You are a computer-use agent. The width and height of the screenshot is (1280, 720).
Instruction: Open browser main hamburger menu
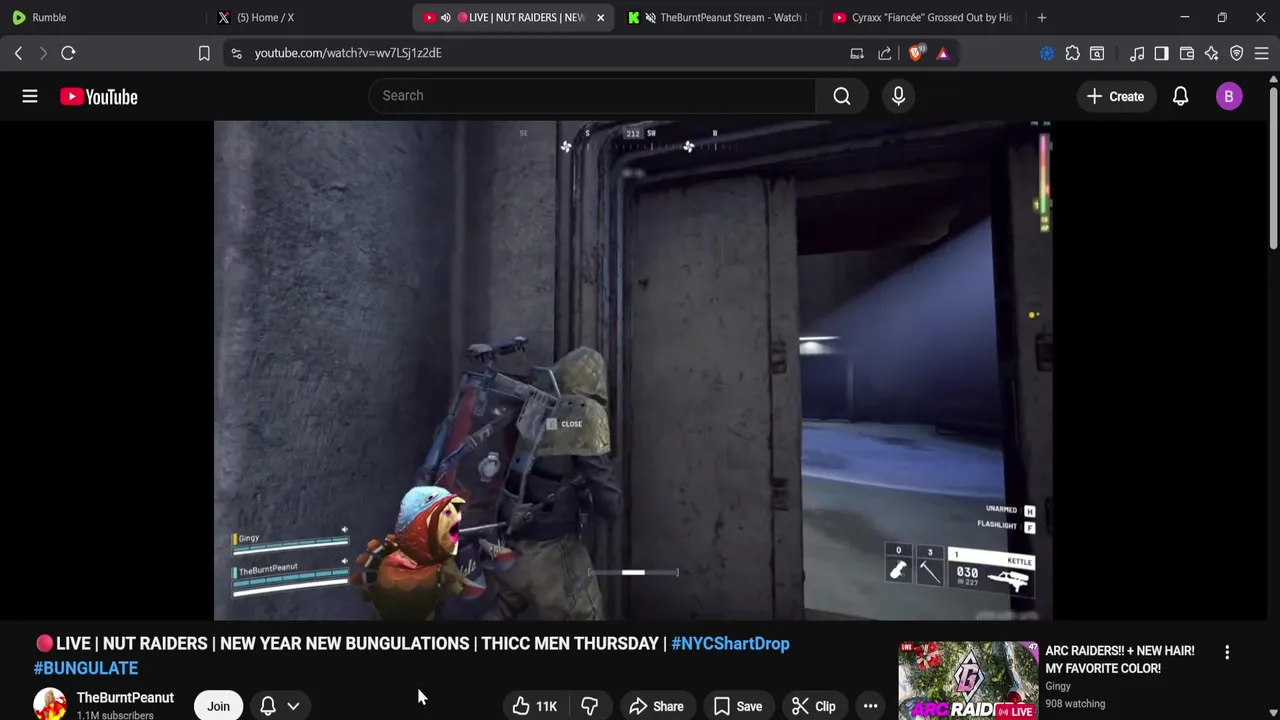[x=1261, y=53]
